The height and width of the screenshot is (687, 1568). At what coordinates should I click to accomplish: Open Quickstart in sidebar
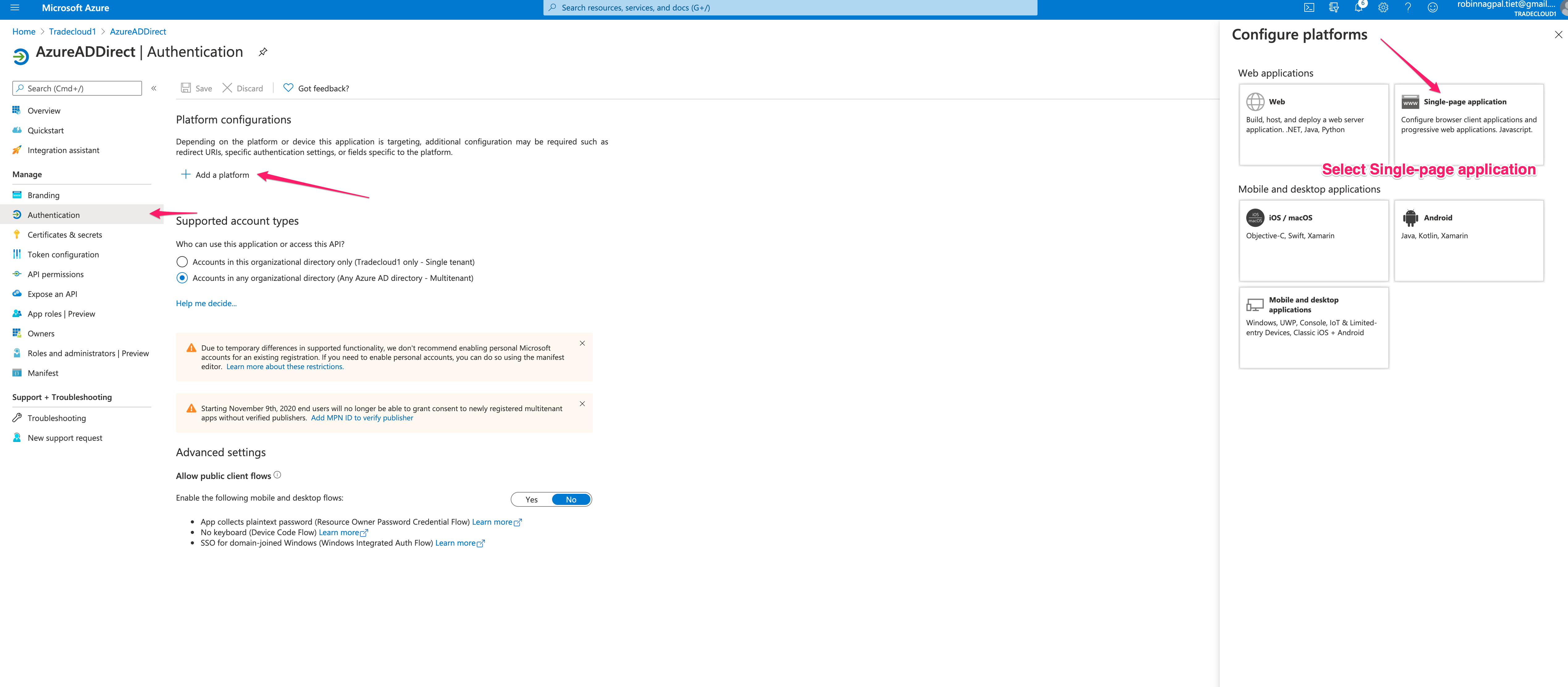[x=46, y=131]
